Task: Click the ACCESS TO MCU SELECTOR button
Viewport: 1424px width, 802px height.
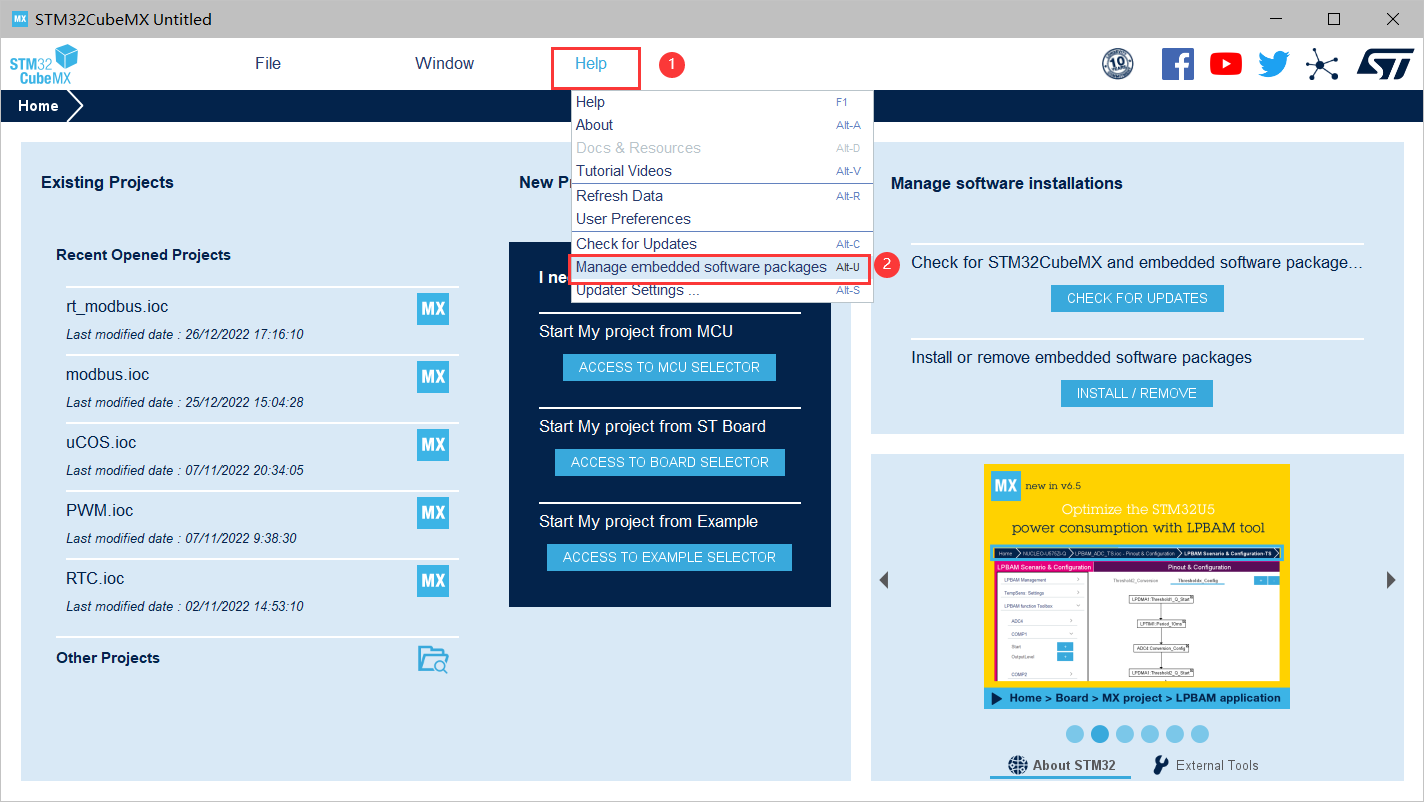Action: [669, 367]
